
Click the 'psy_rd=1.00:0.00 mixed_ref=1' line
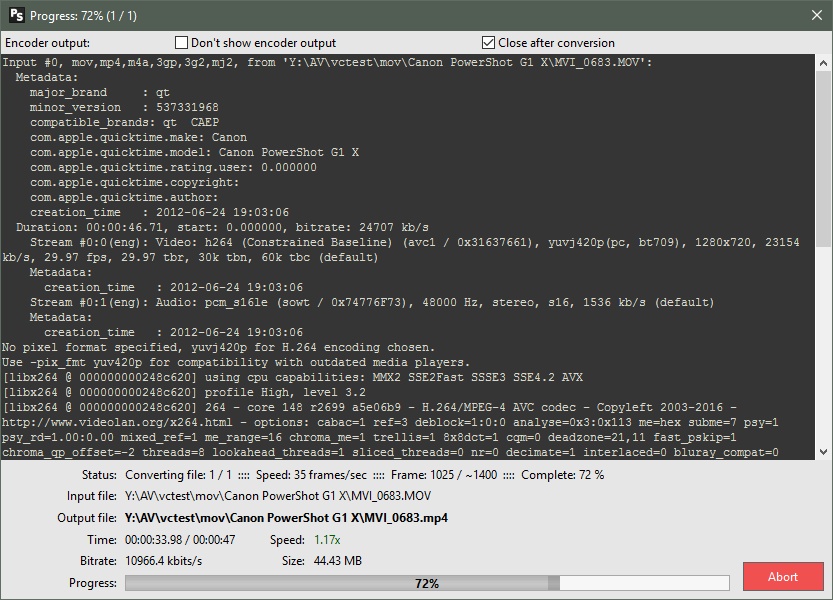[369, 437]
